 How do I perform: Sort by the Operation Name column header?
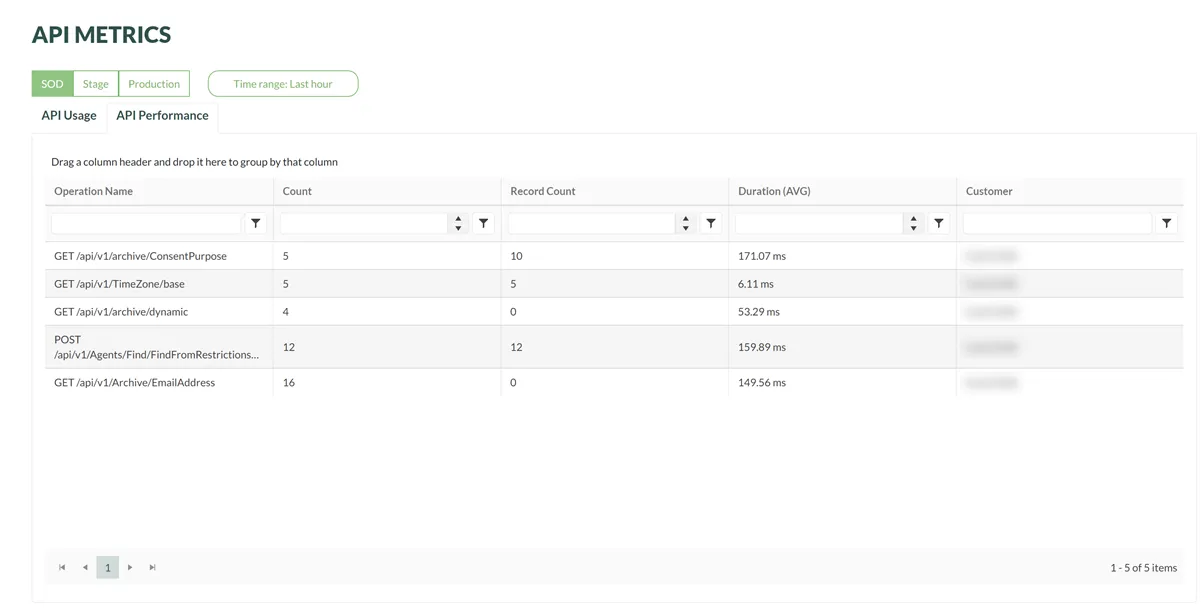[x=94, y=191]
